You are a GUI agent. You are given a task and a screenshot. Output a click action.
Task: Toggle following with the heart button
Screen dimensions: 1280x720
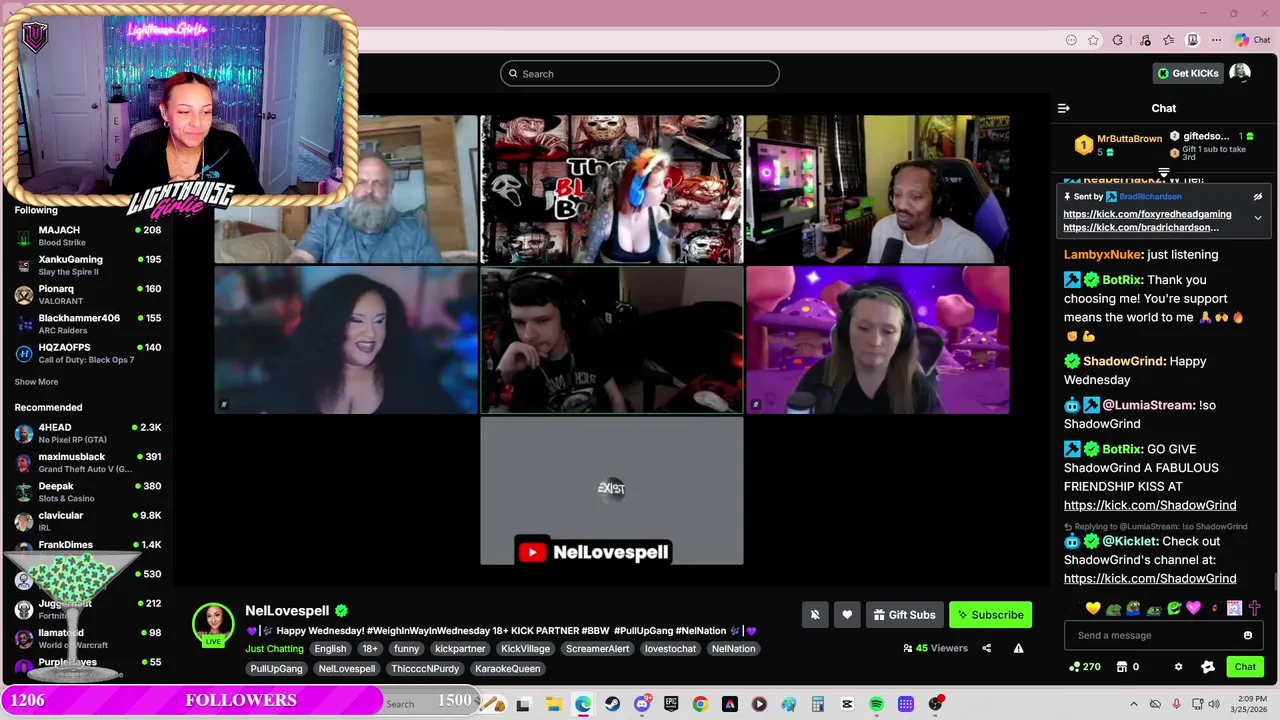pyautogui.click(x=847, y=615)
